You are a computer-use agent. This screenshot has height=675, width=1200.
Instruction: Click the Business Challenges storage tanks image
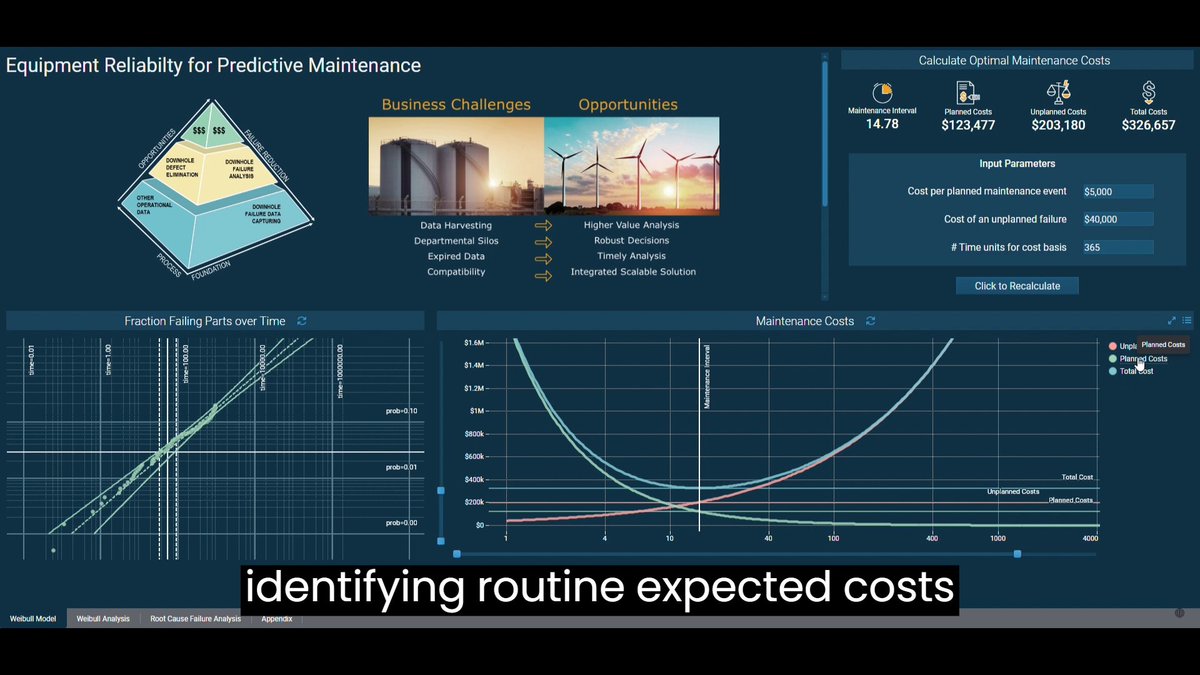tap(456, 166)
